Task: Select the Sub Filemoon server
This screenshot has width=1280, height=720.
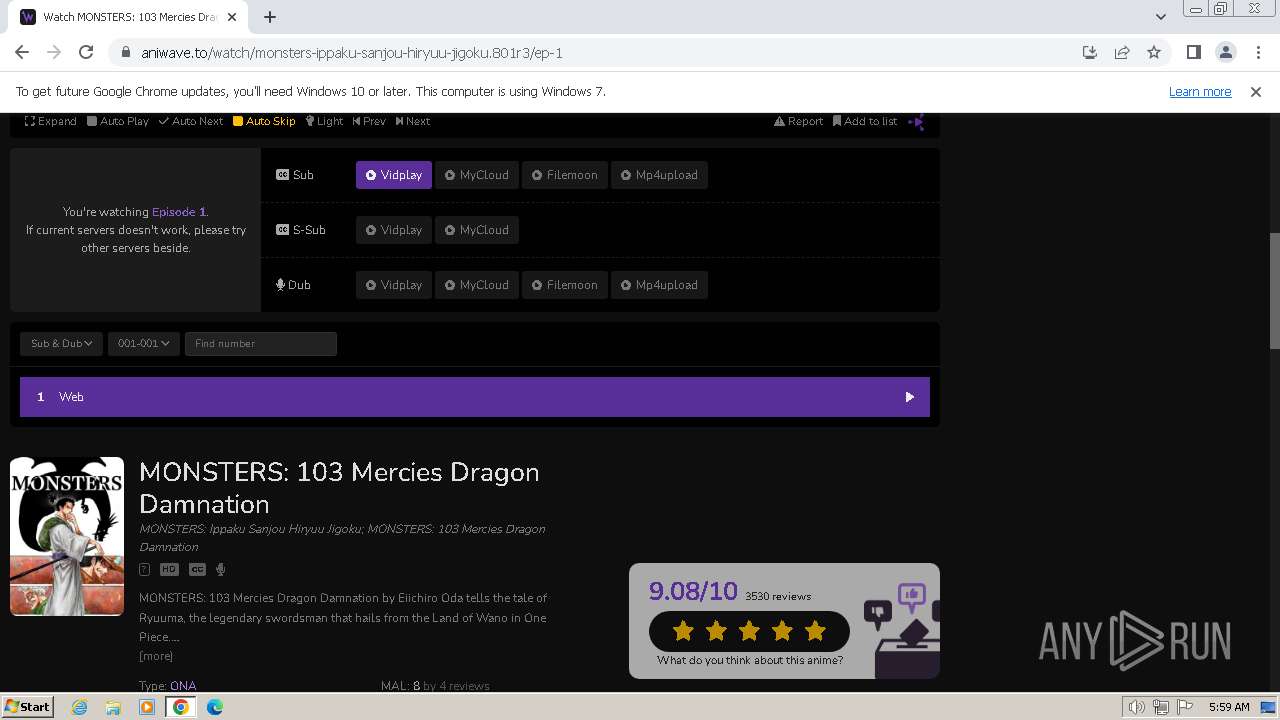Action: (x=565, y=175)
